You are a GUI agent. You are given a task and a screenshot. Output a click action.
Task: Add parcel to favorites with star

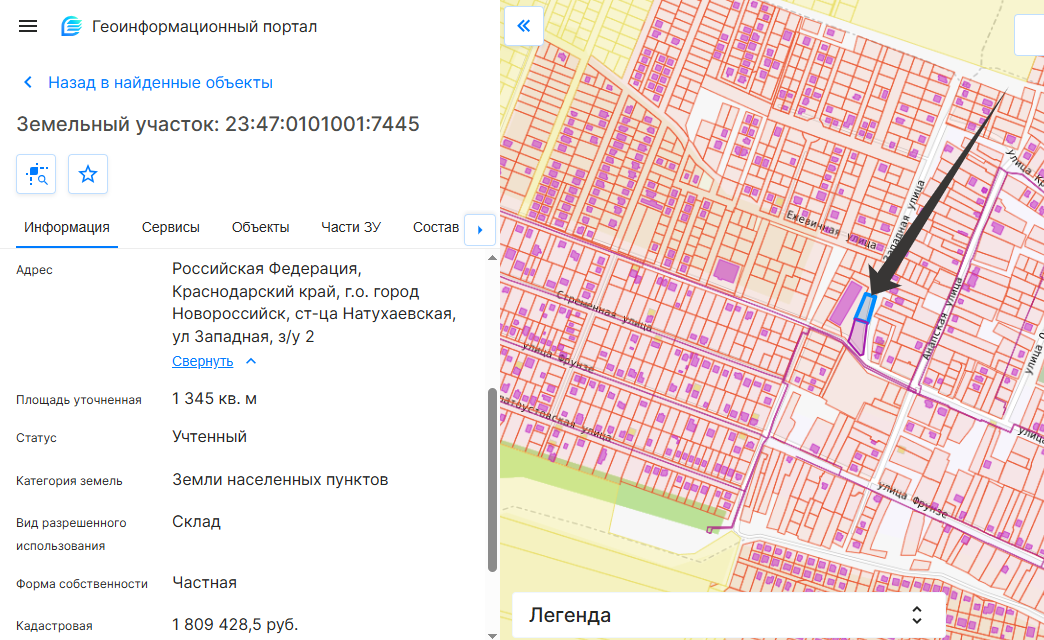[88, 174]
